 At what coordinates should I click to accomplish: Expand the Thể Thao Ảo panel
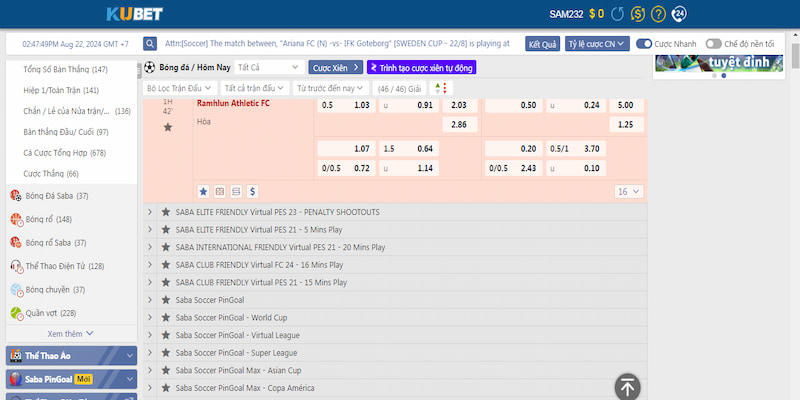pos(71,356)
